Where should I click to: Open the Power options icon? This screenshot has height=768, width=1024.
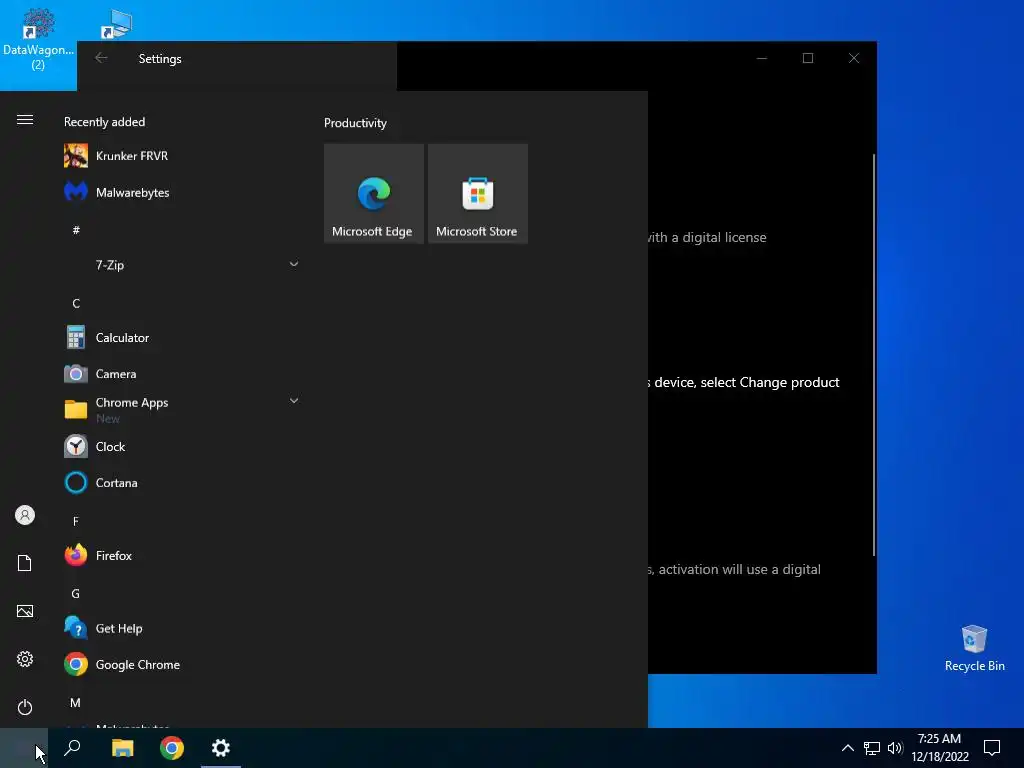pyautogui.click(x=25, y=707)
